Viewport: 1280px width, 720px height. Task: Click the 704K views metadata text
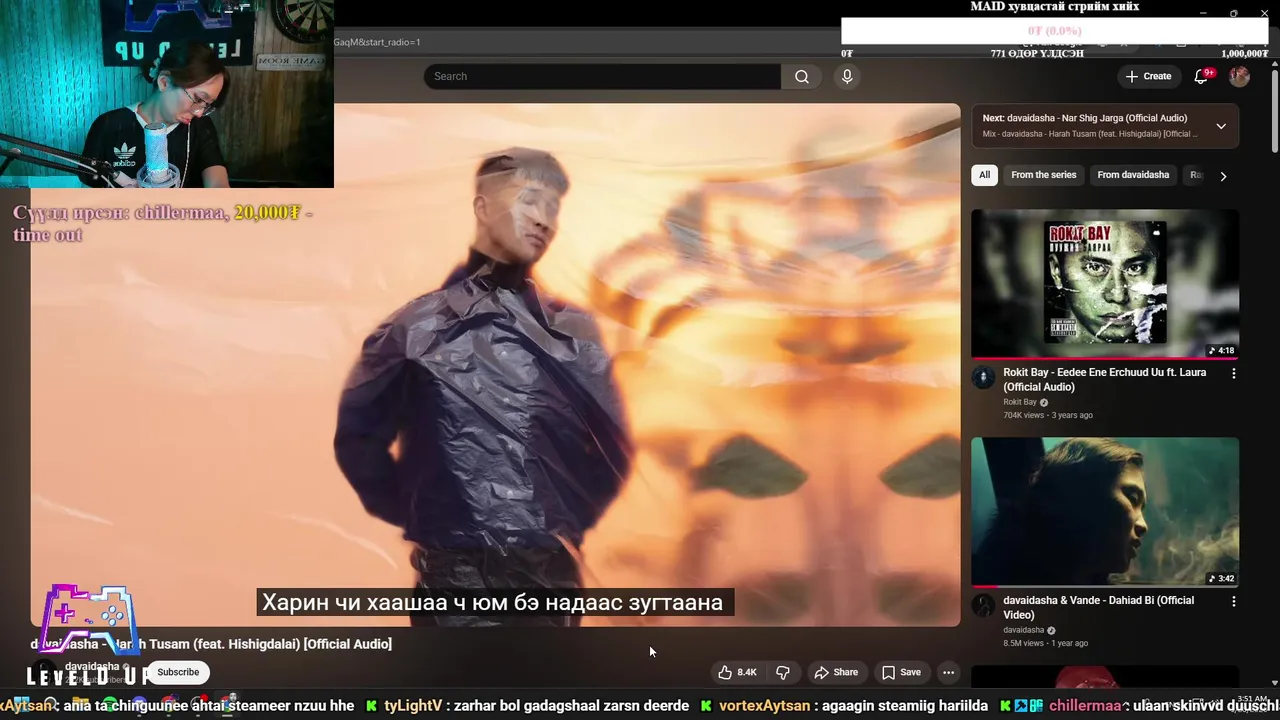click(1025, 415)
